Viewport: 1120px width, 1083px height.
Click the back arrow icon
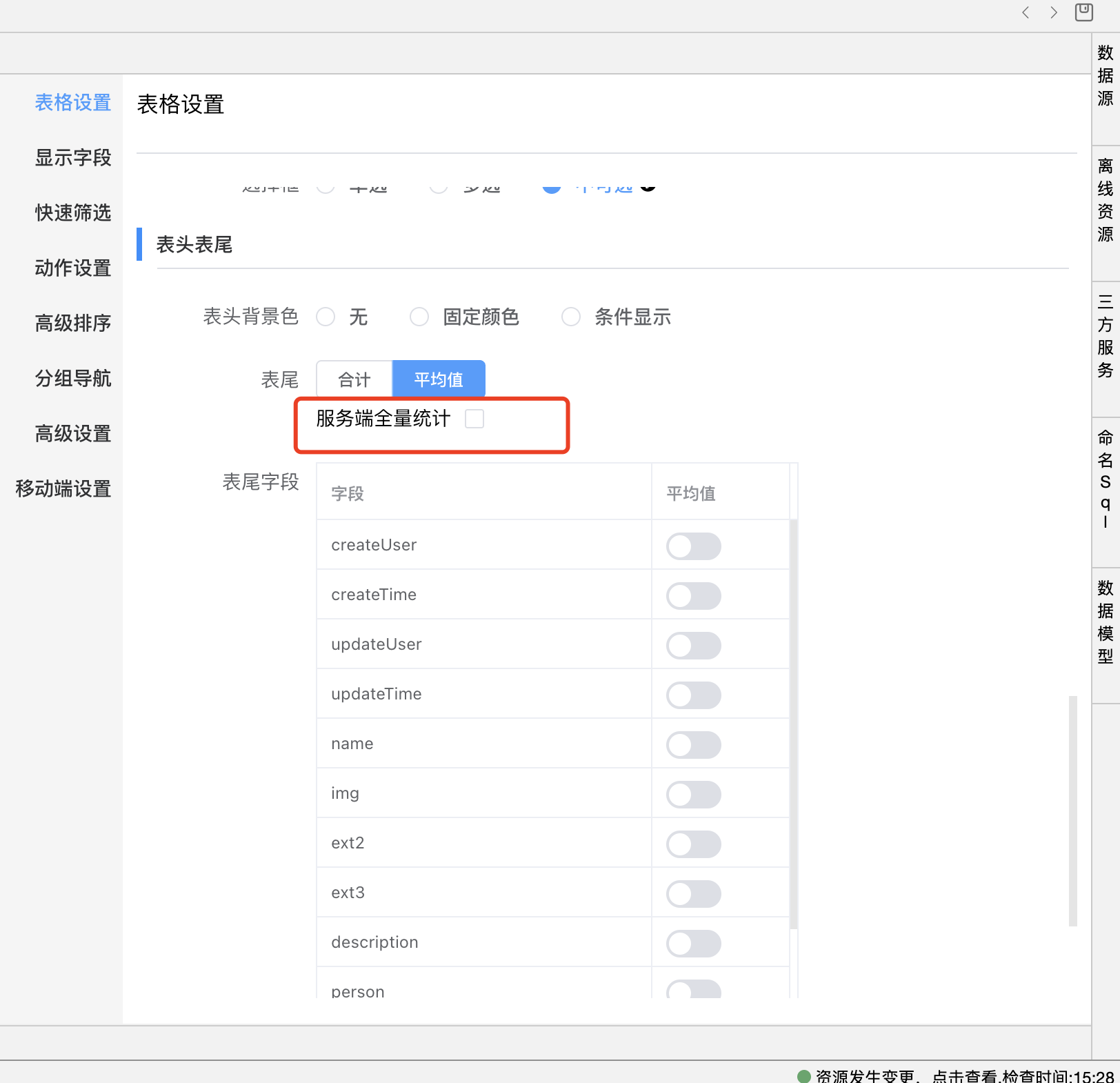(x=1026, y=12)
